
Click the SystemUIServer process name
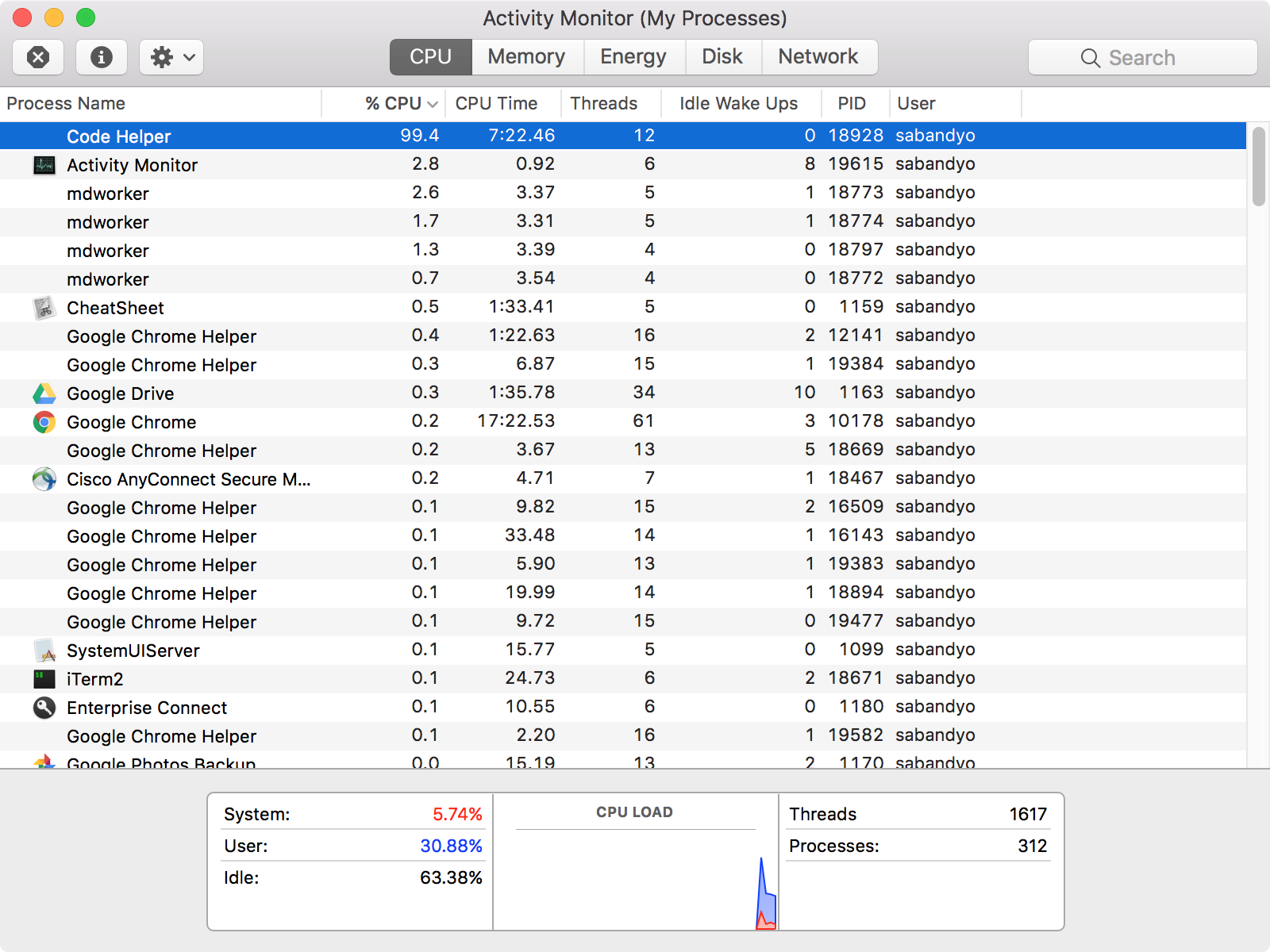click(133, 651)
